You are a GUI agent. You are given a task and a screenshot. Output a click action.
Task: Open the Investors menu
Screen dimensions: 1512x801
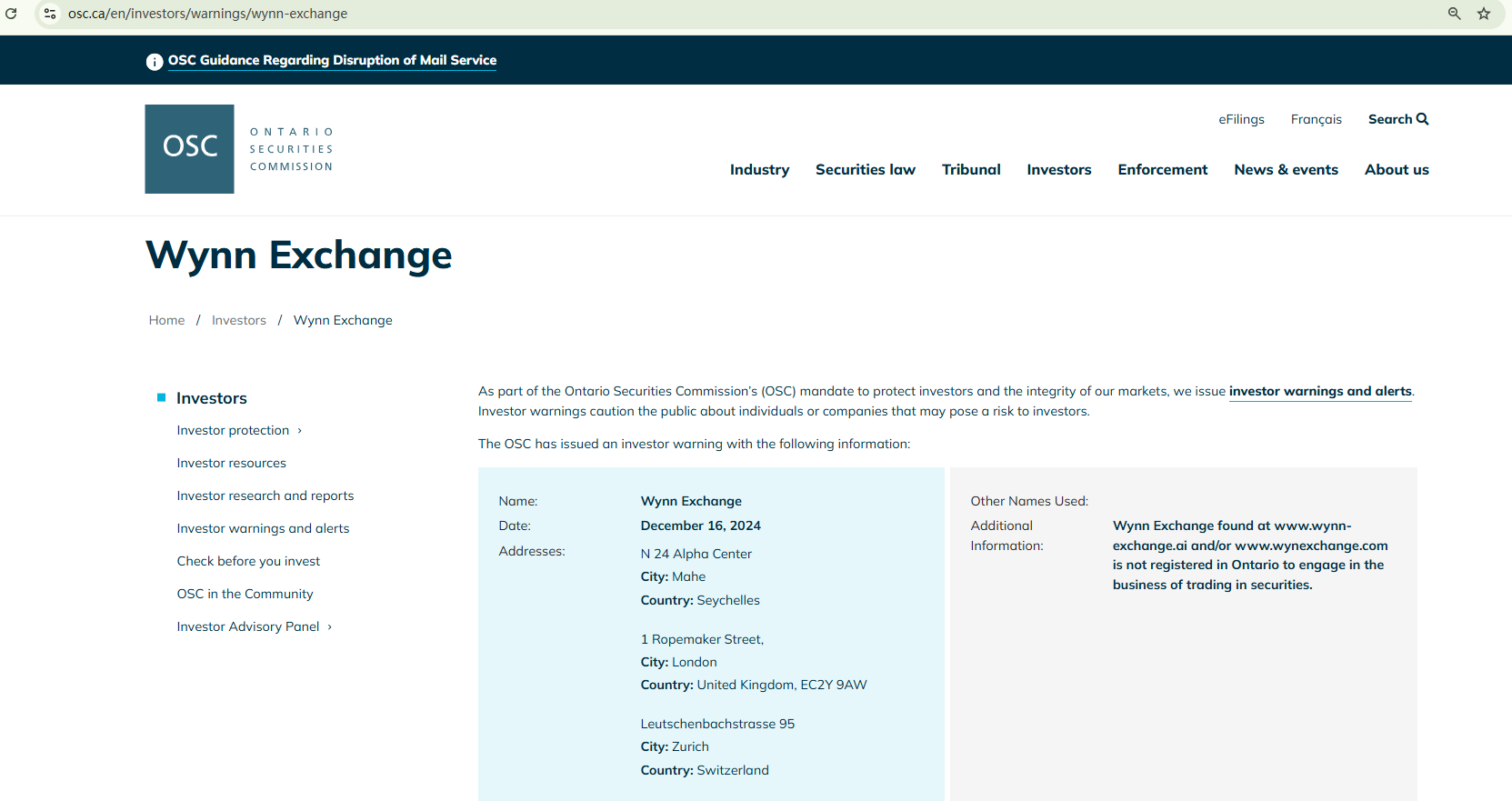[x=1059, y=169]
